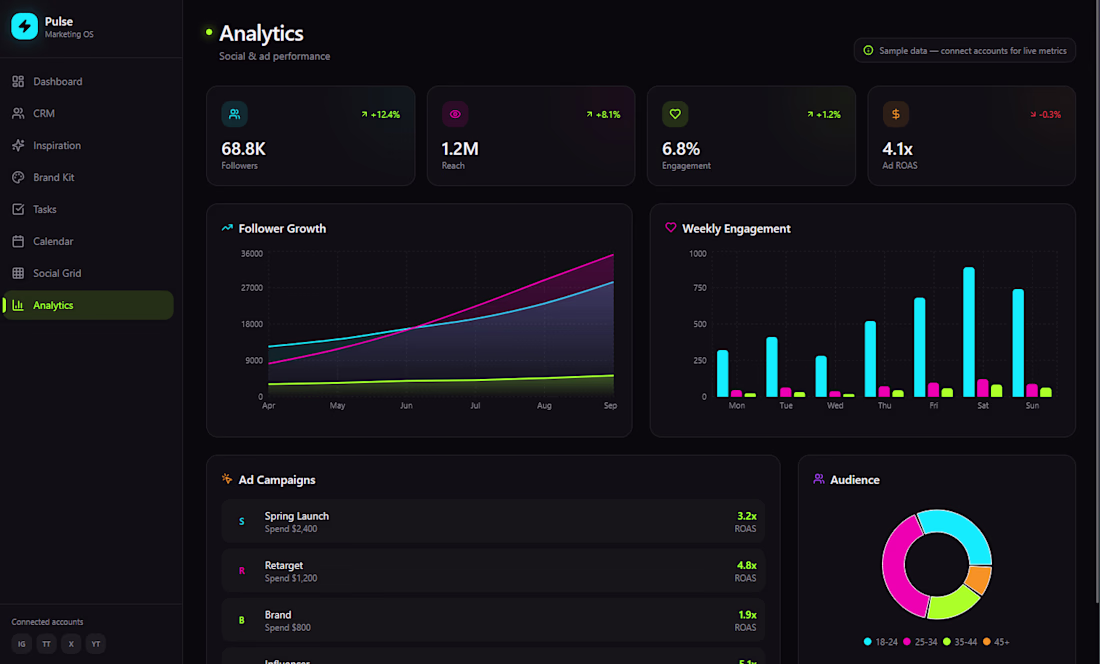Click the Dashboard grid icon in sidebar
The width and height of the screenshot is (1100, 664).
click(18, 81)
